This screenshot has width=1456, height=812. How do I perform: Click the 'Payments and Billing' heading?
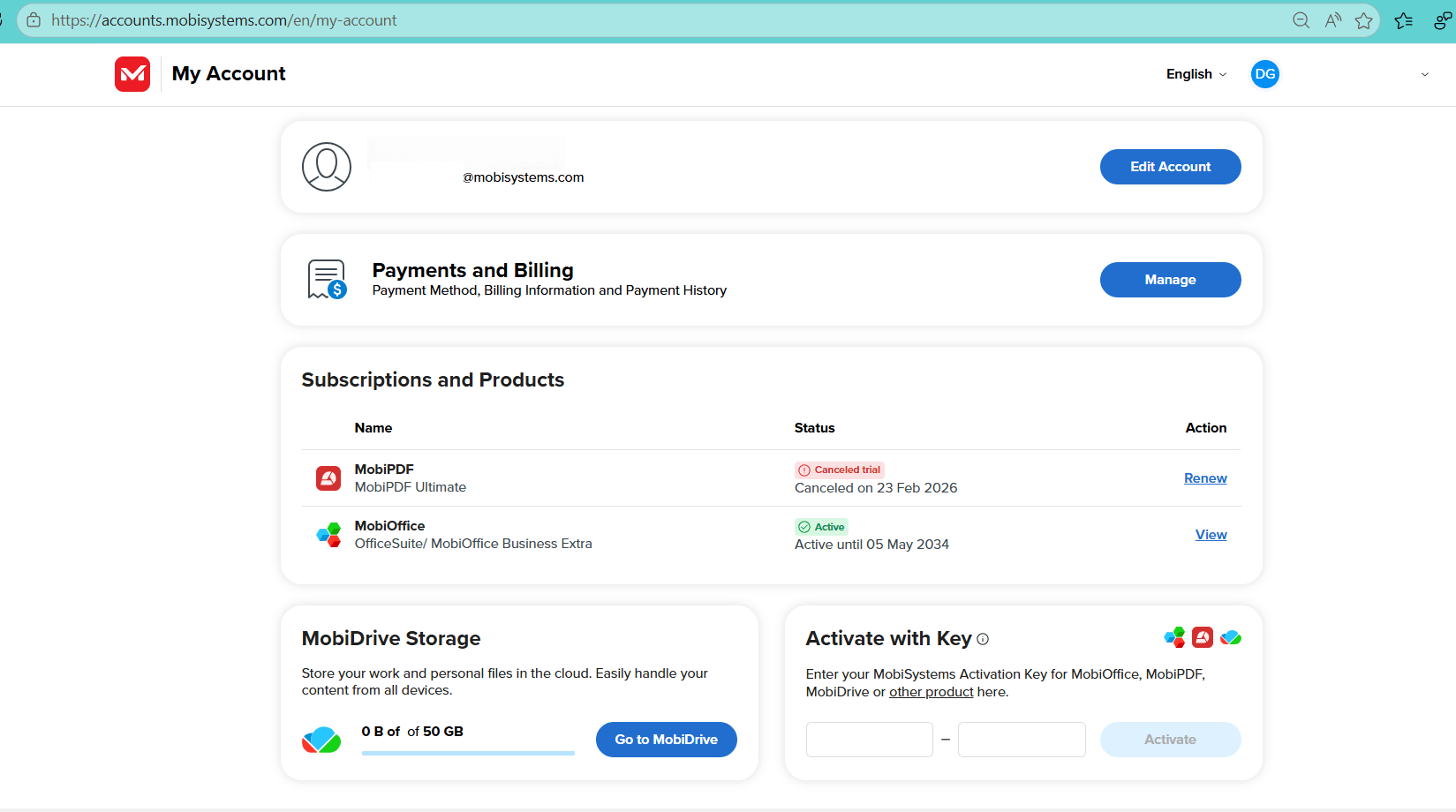click(473, 270)
